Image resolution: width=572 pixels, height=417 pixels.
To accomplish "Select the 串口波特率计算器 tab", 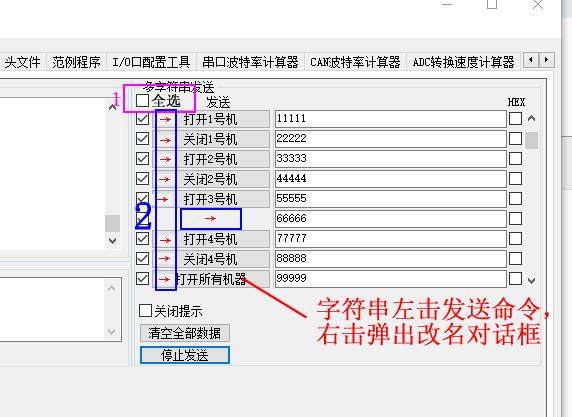I will [251, 62].
